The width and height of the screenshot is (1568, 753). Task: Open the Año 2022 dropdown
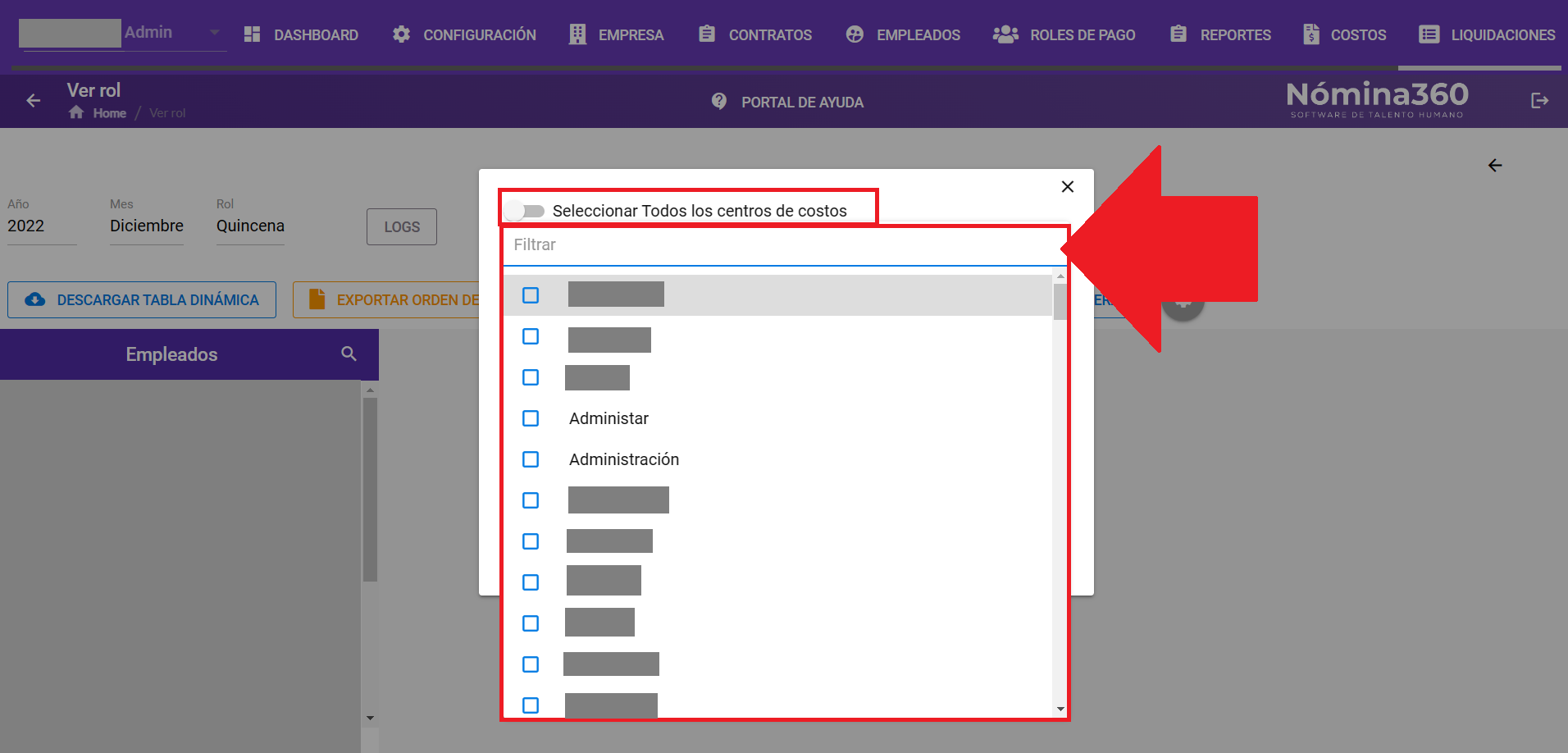42,226
